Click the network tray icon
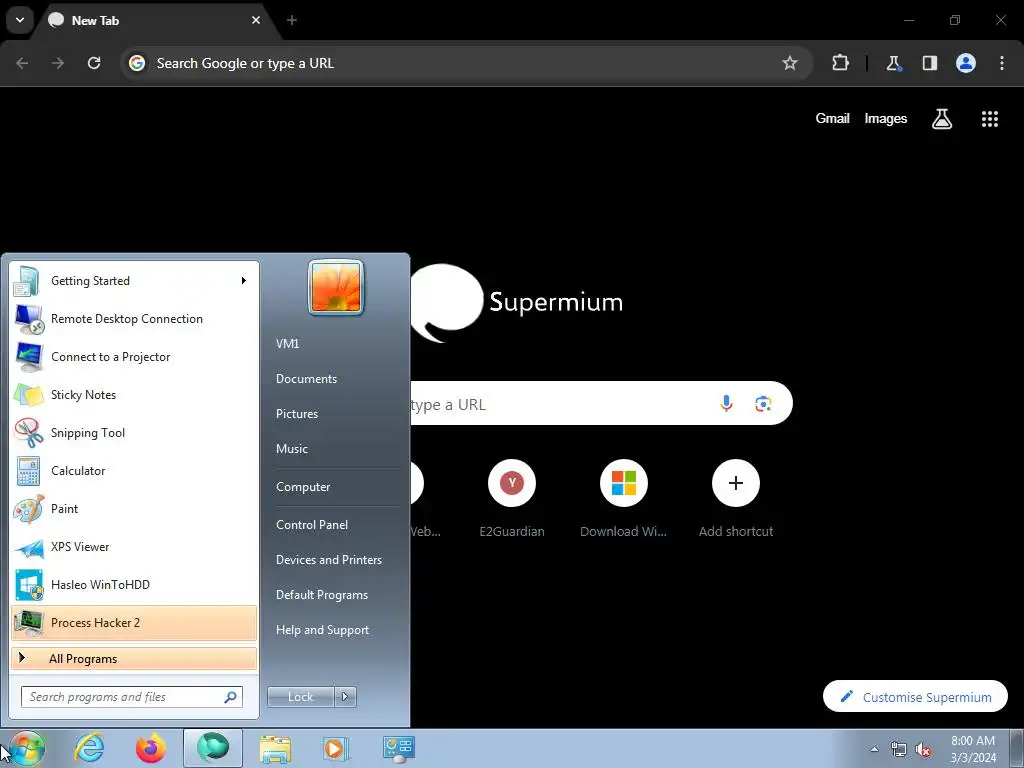This screenshot has width=1024, height=768. [x=899, y=749]
